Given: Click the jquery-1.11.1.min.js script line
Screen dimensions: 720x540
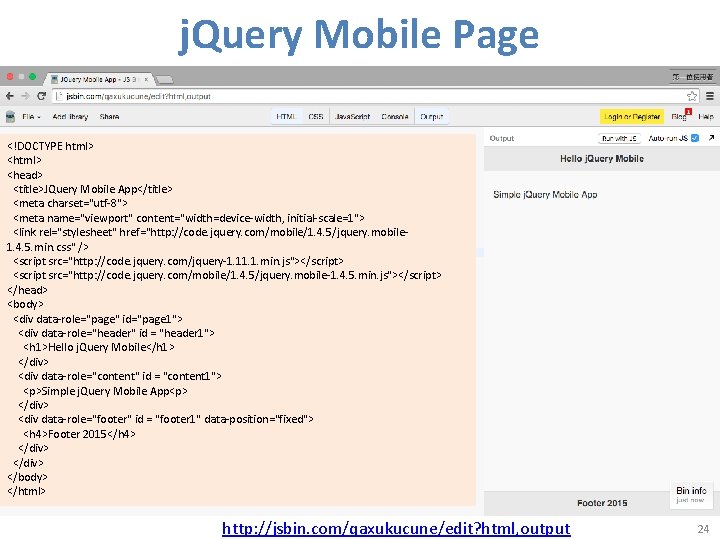Looking at the screenshot, I should coord(178,261).
